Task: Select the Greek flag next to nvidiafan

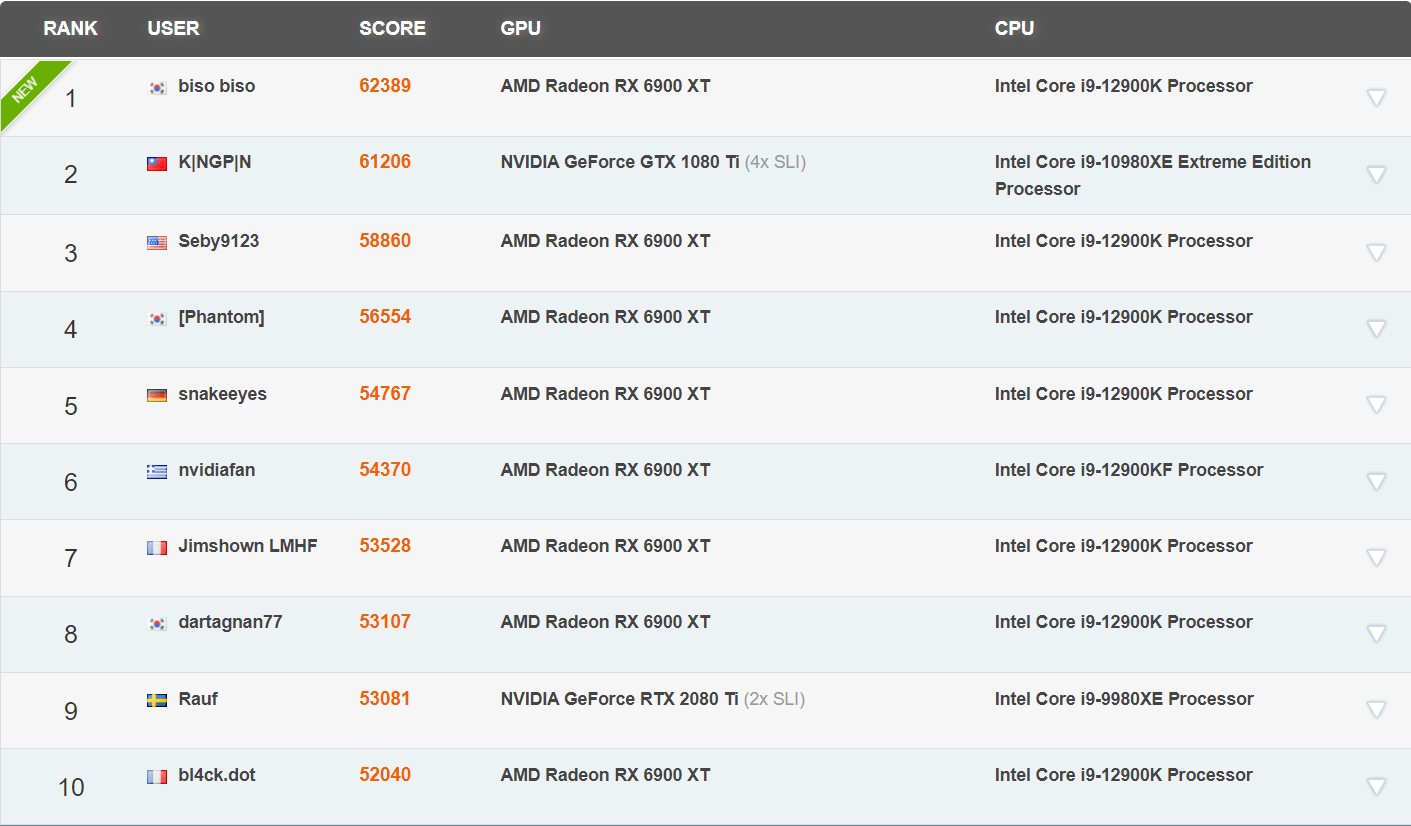Action: (x=157, y=470)
